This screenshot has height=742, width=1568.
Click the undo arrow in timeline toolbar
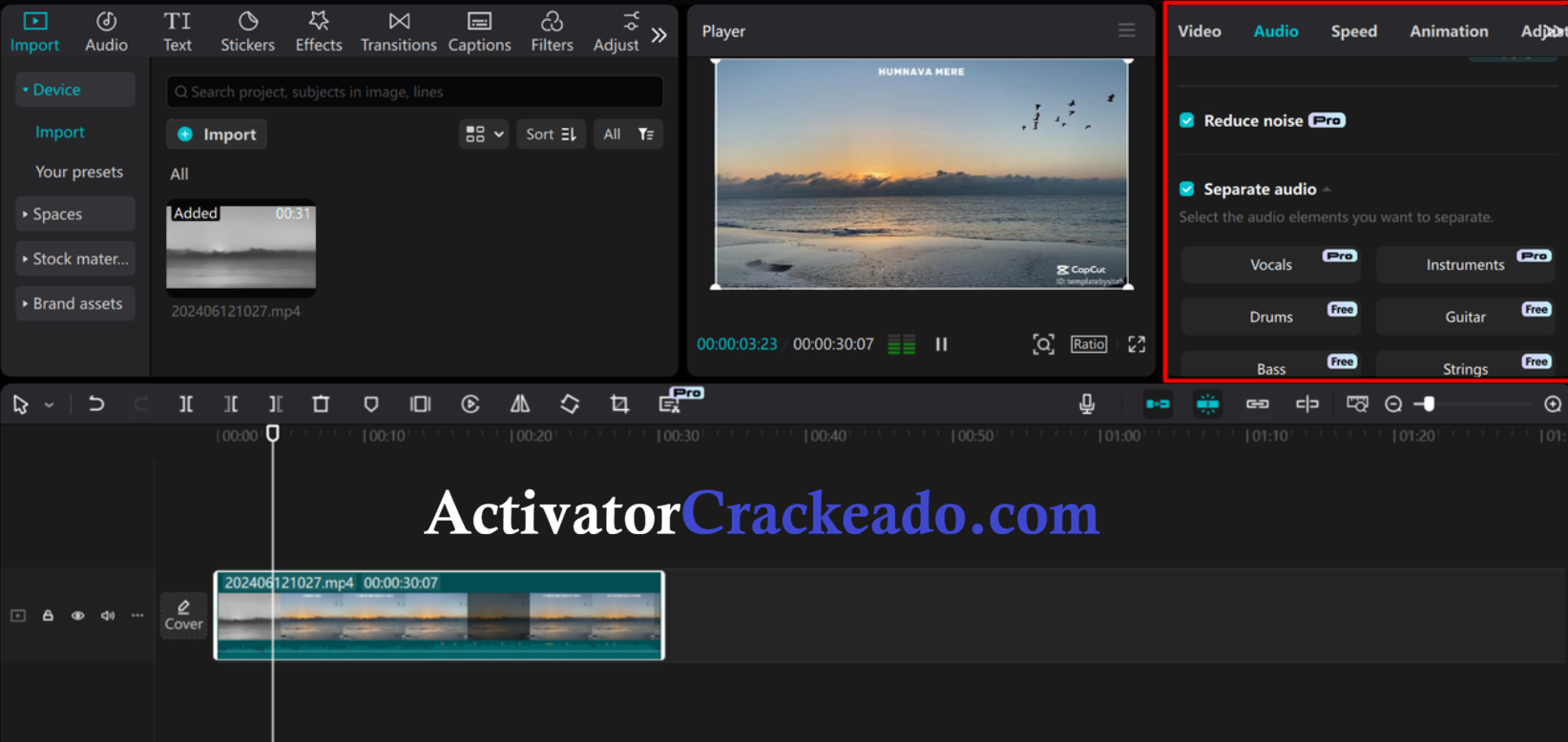[96, 404]
